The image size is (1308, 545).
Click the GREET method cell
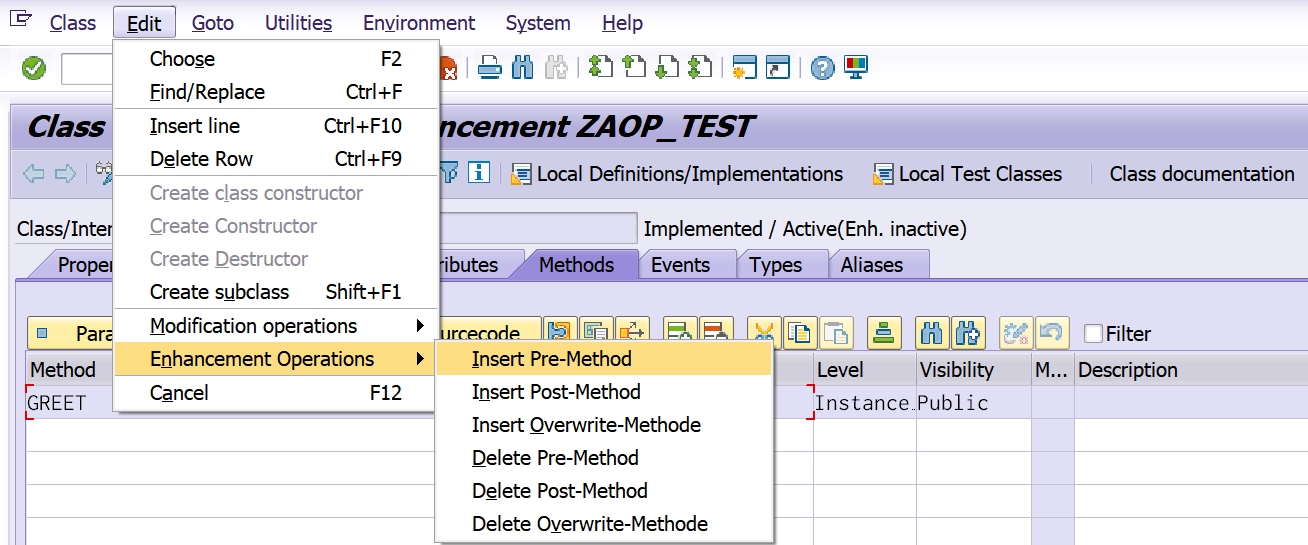(x=69, y=403)
